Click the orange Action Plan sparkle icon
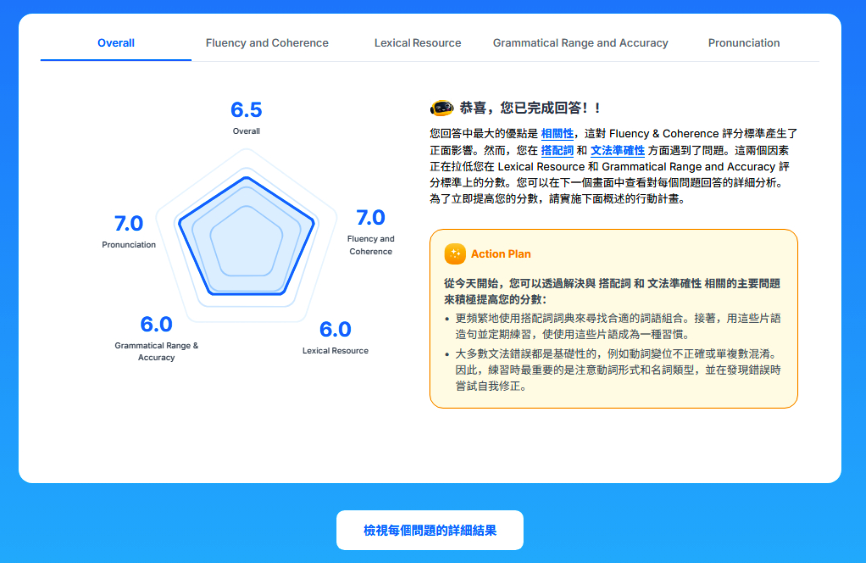The width and height of the screenshot is (866, 563). pos(455,254)
